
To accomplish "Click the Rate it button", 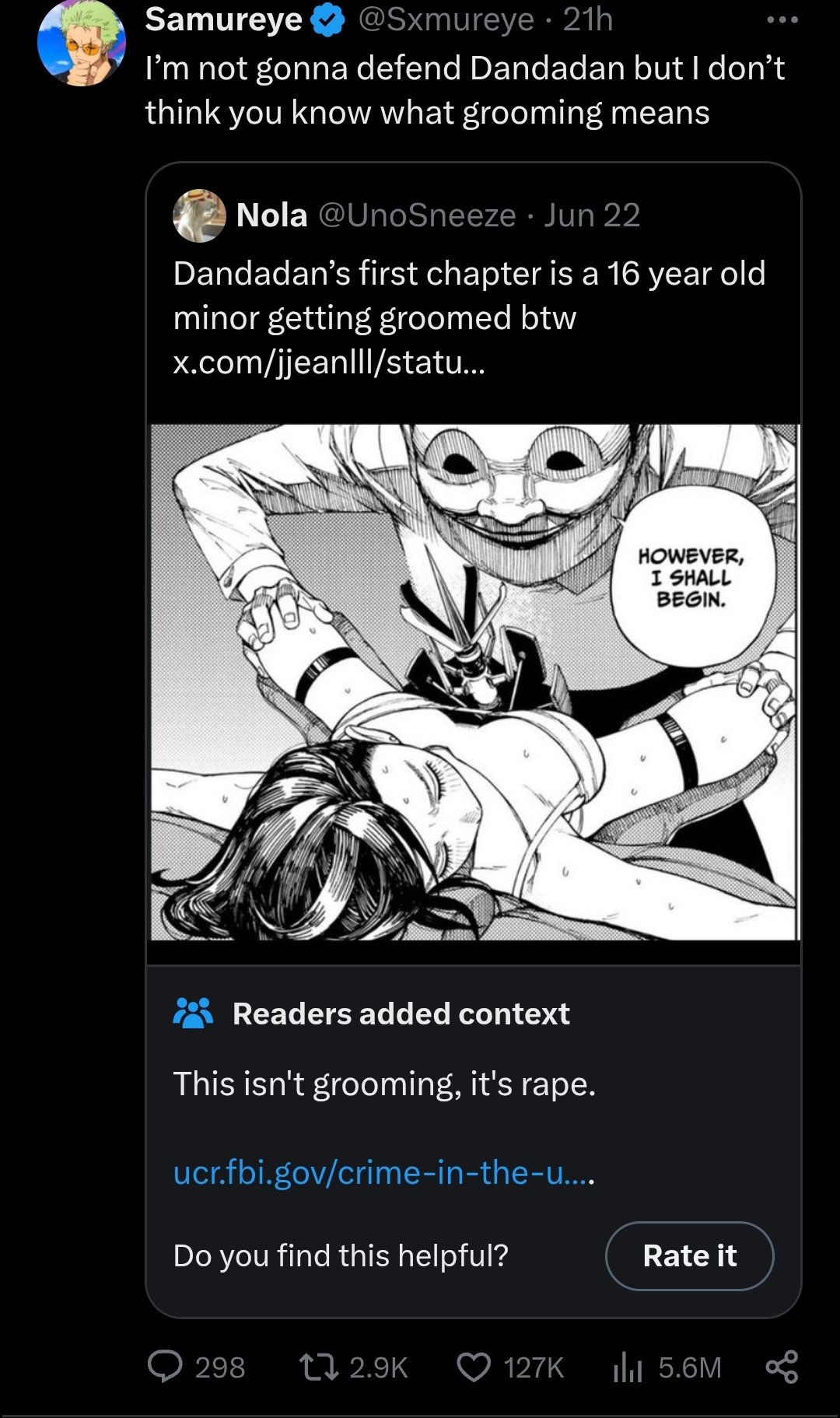I will point(689,1255).
